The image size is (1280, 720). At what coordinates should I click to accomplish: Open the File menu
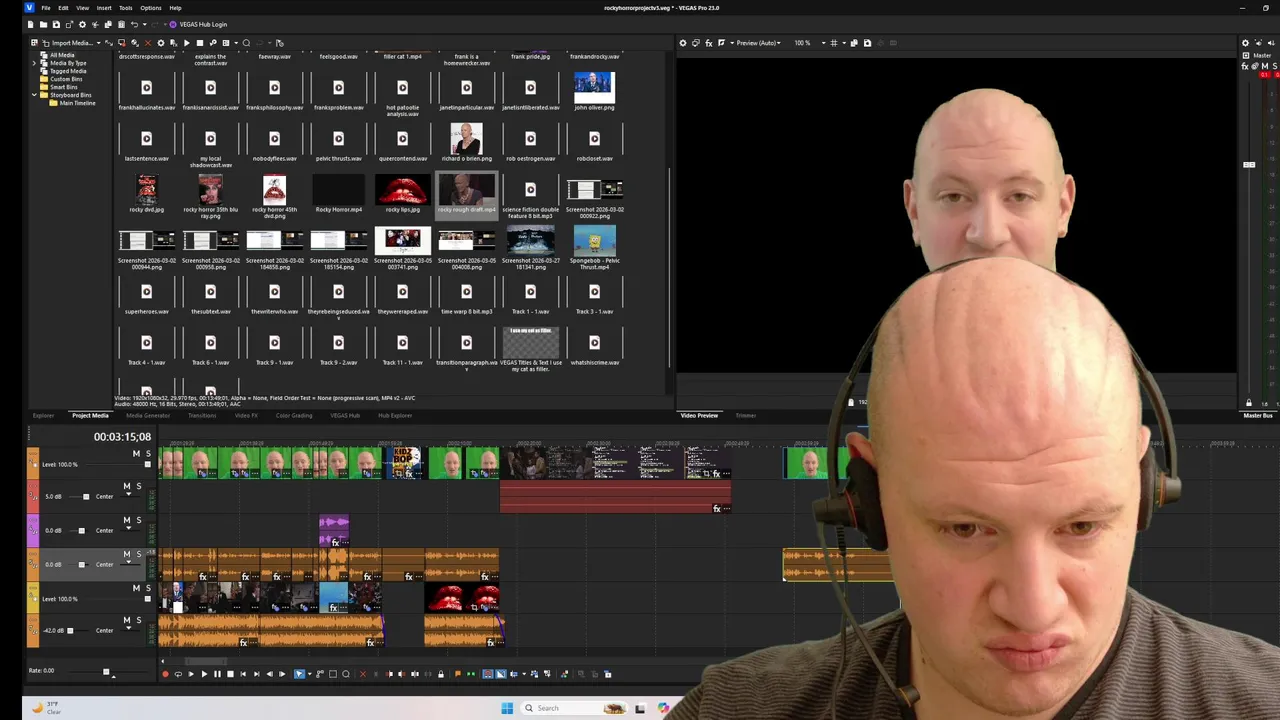click(46, 8)
